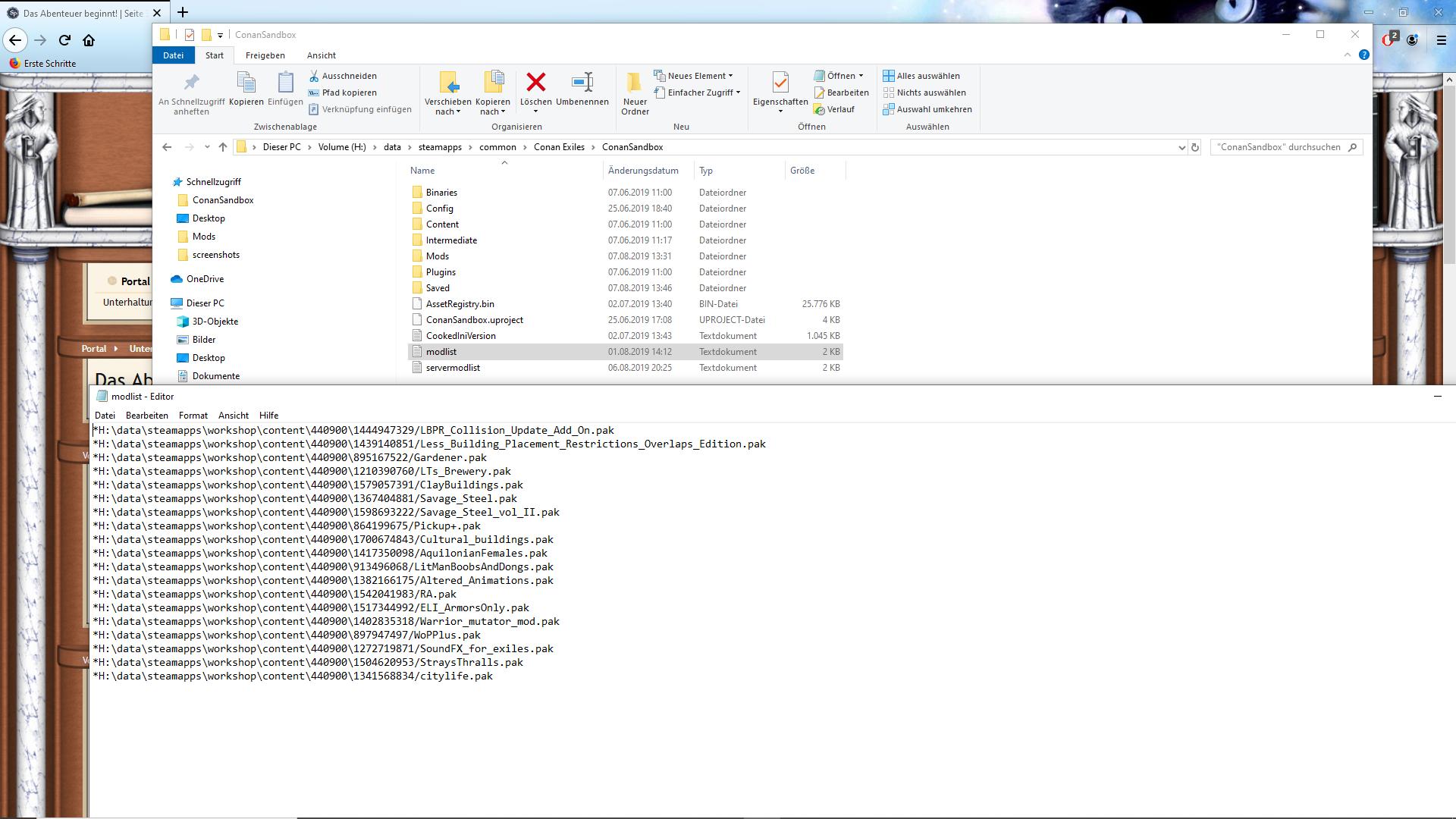
Task: Refresh the Explorer address bar
Action: click(x=1195, y=147)
